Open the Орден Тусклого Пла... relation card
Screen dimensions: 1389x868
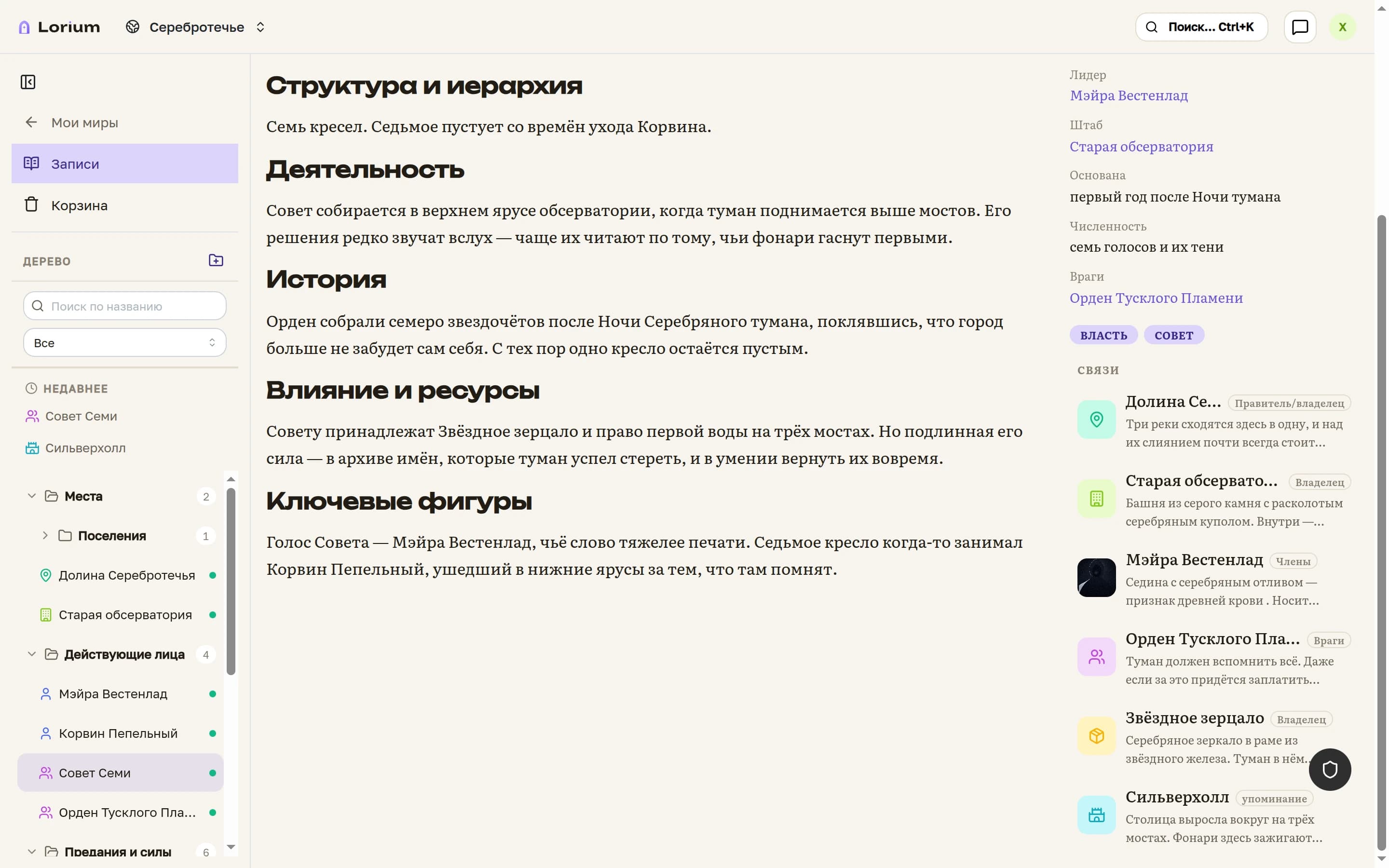(x=1213, y=658)
